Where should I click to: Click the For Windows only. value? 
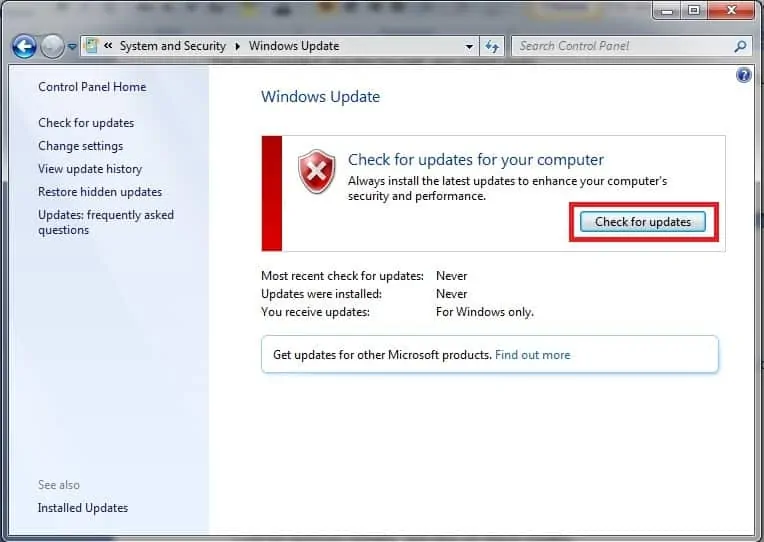click(485, 312)
